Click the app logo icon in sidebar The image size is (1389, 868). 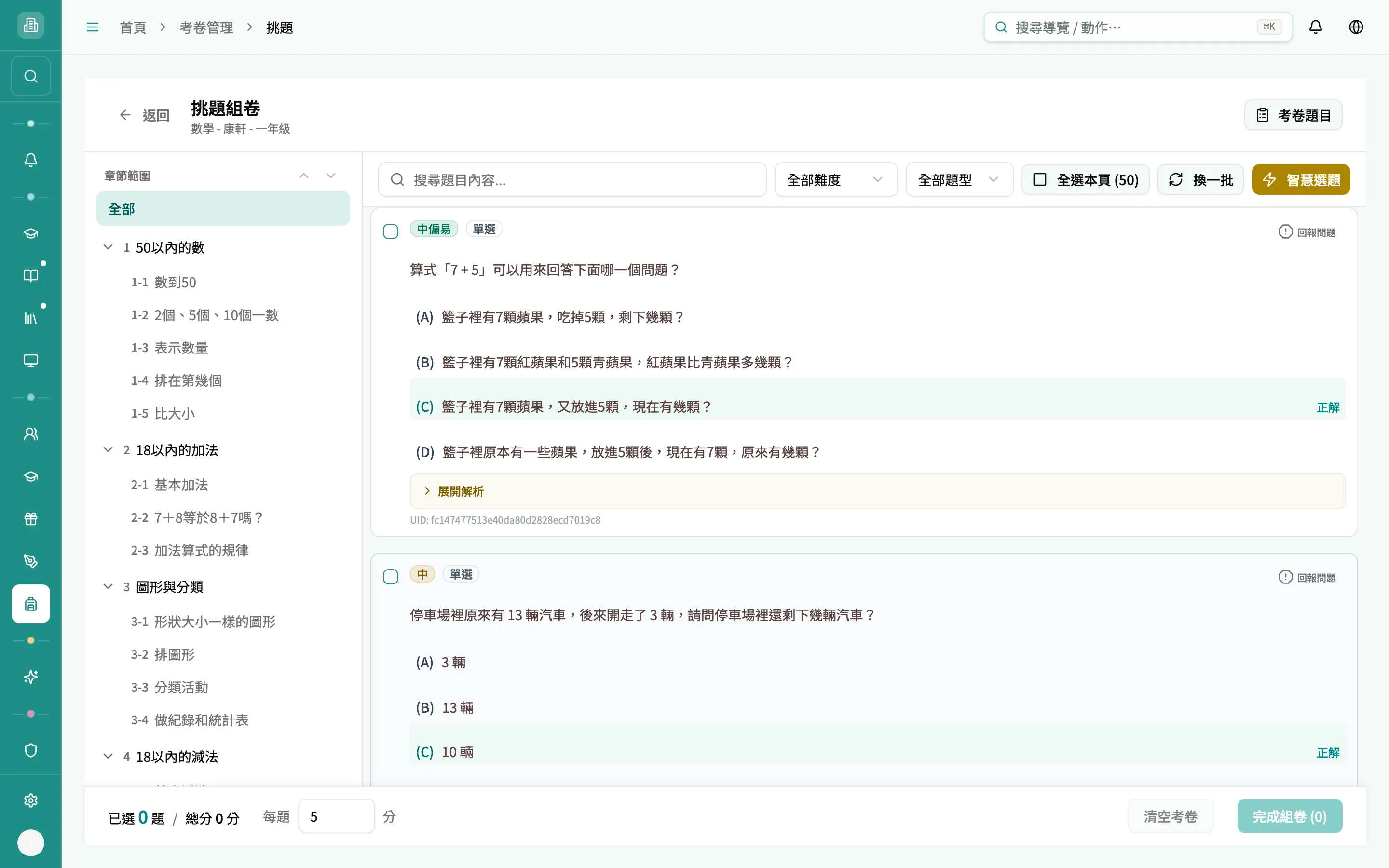coord(30,25)
